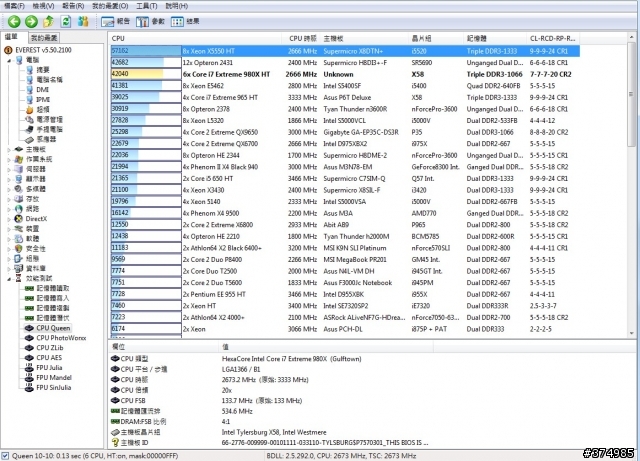Click the hourglass benchmark icon for 效能測試
Image resolution: width=640 pixels, height=461 pixels.
[x=19, y=278]
